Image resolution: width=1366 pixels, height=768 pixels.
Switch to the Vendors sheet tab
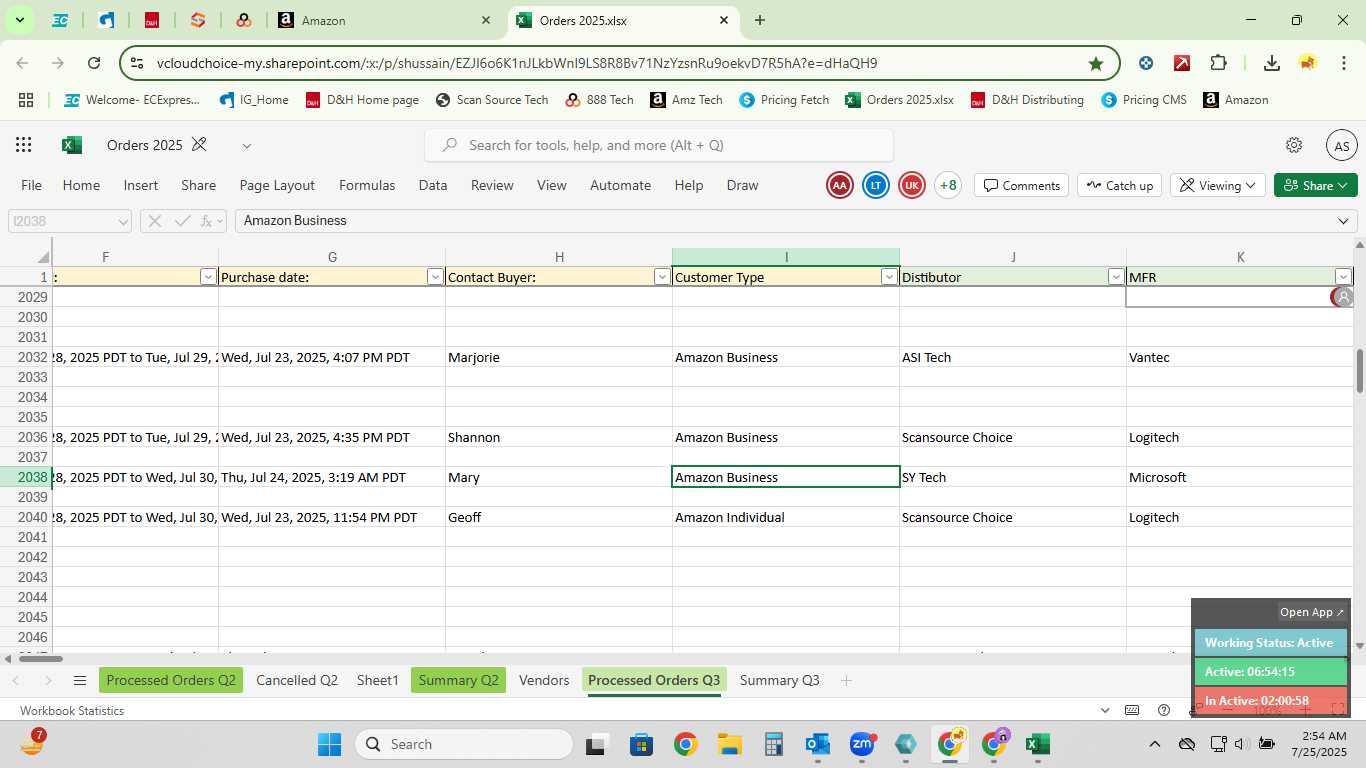(544, 681)
